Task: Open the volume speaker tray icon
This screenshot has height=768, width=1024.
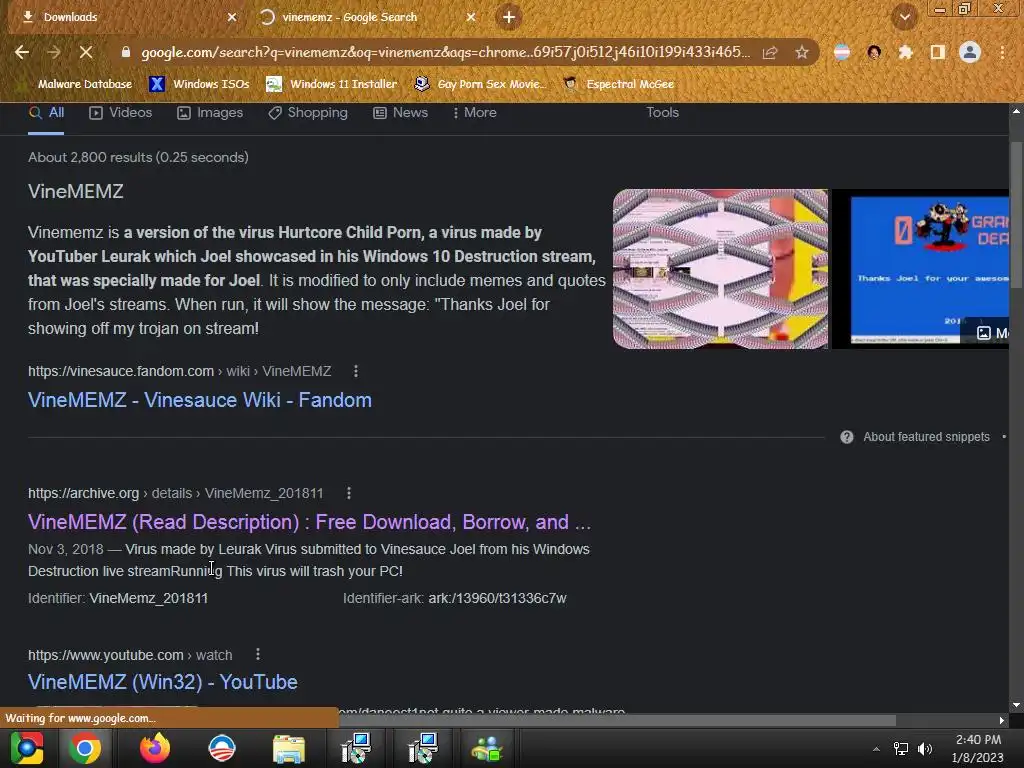Action: 925,749
